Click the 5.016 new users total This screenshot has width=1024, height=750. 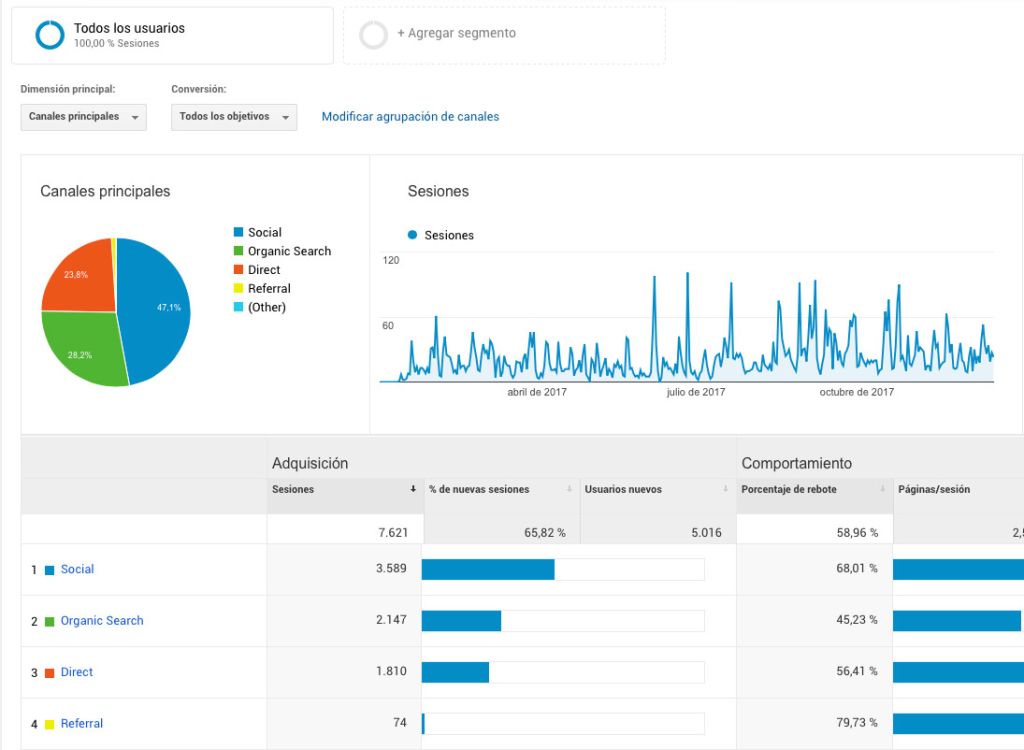[706, 532]
